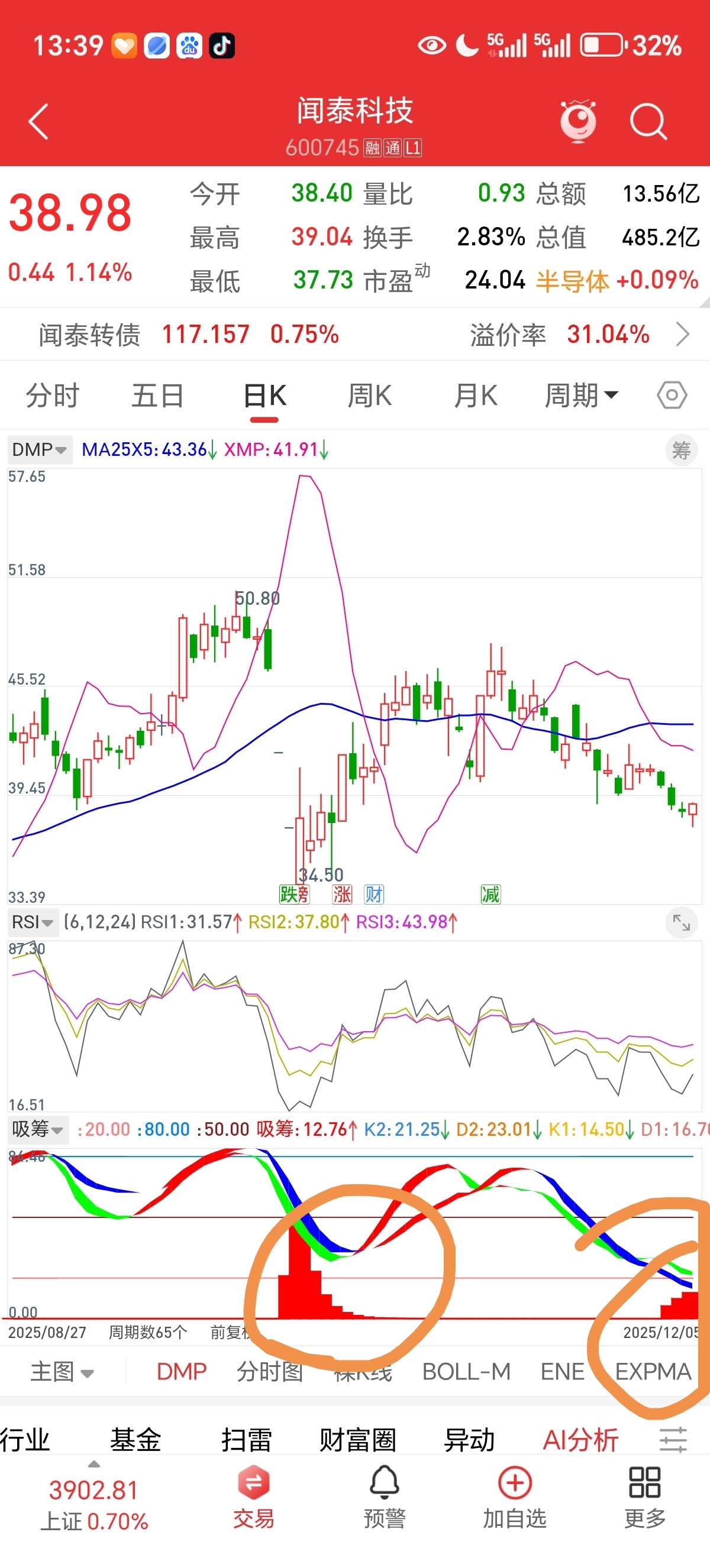Tap the 市盈 24.04 value

tap(495, 280)
